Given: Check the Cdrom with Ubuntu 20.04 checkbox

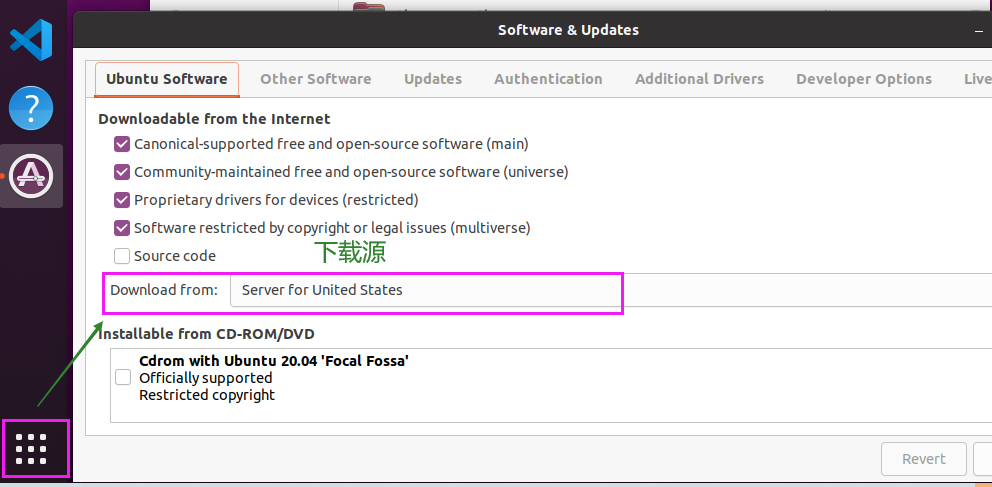Looking at the screenshot, I should tap(123, 378).
